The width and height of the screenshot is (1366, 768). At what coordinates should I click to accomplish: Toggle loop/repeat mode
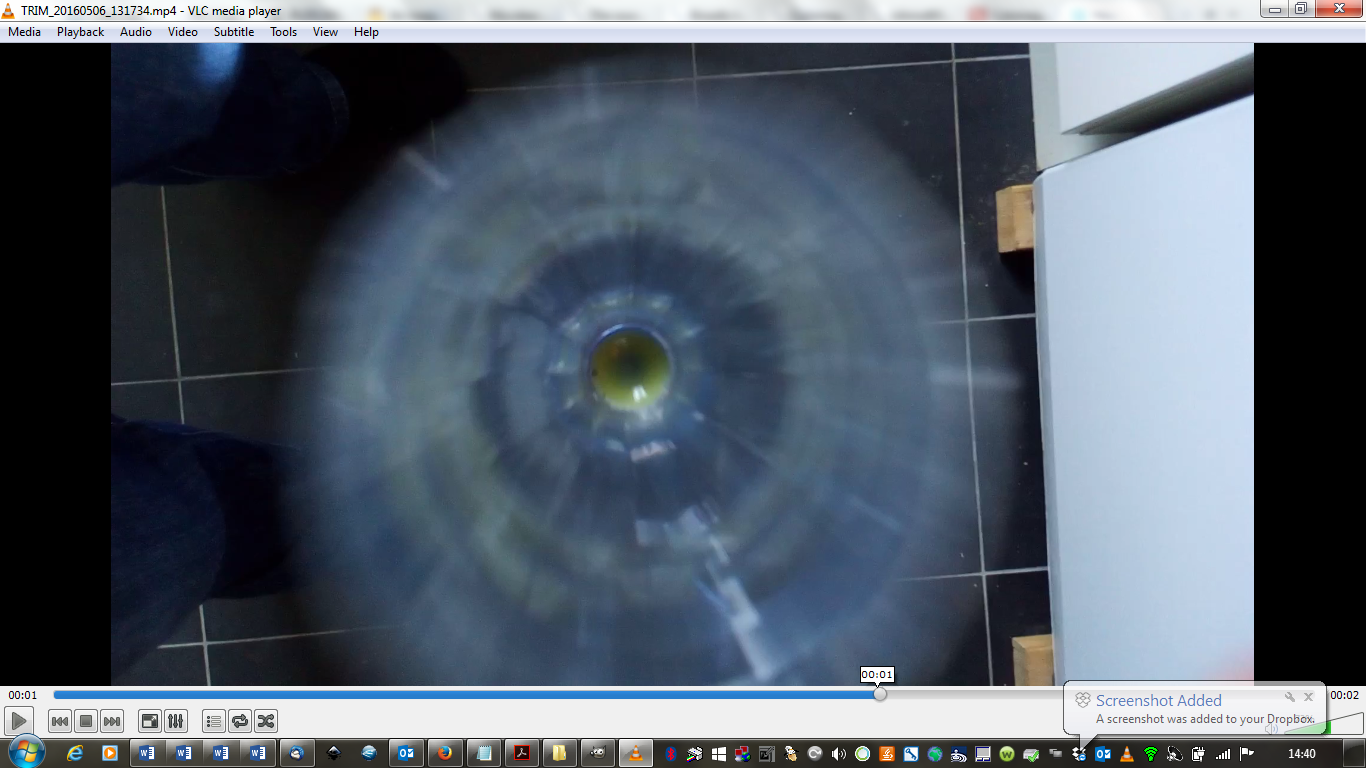[239, 721]
